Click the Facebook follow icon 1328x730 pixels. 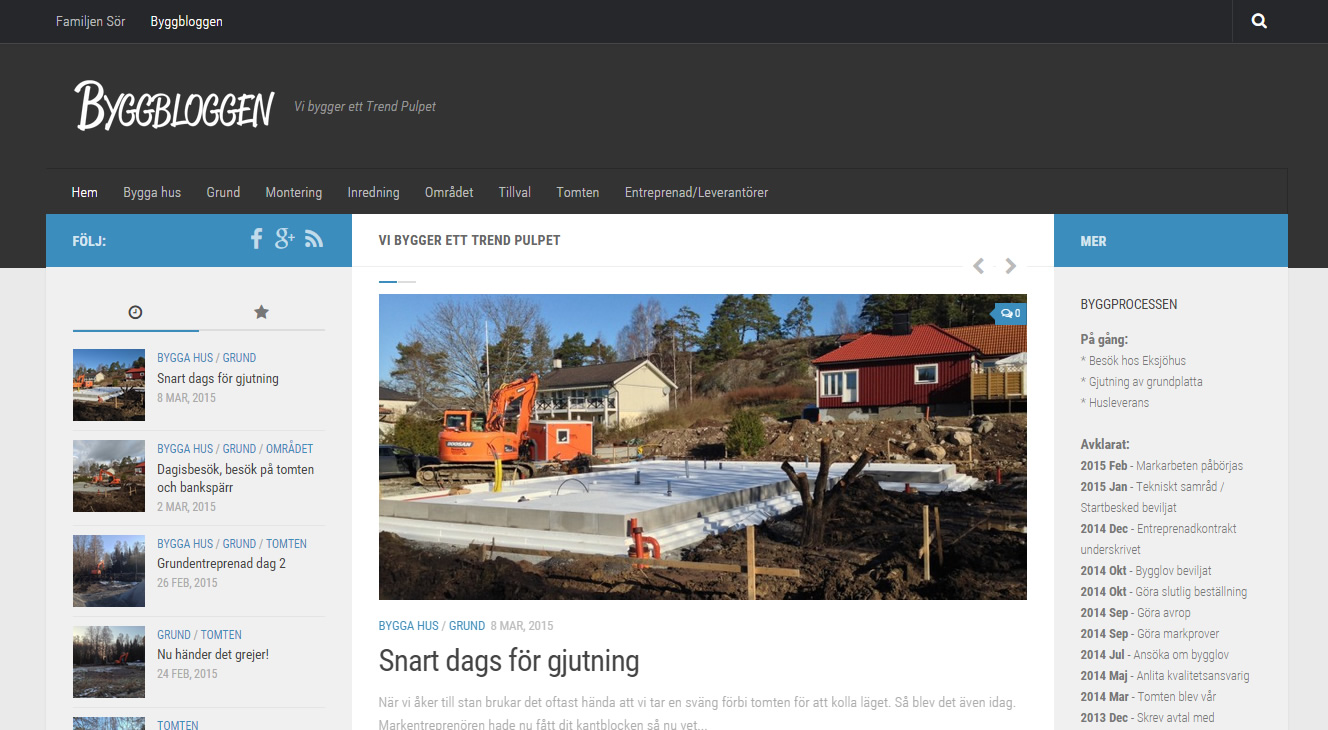(256, 239)
